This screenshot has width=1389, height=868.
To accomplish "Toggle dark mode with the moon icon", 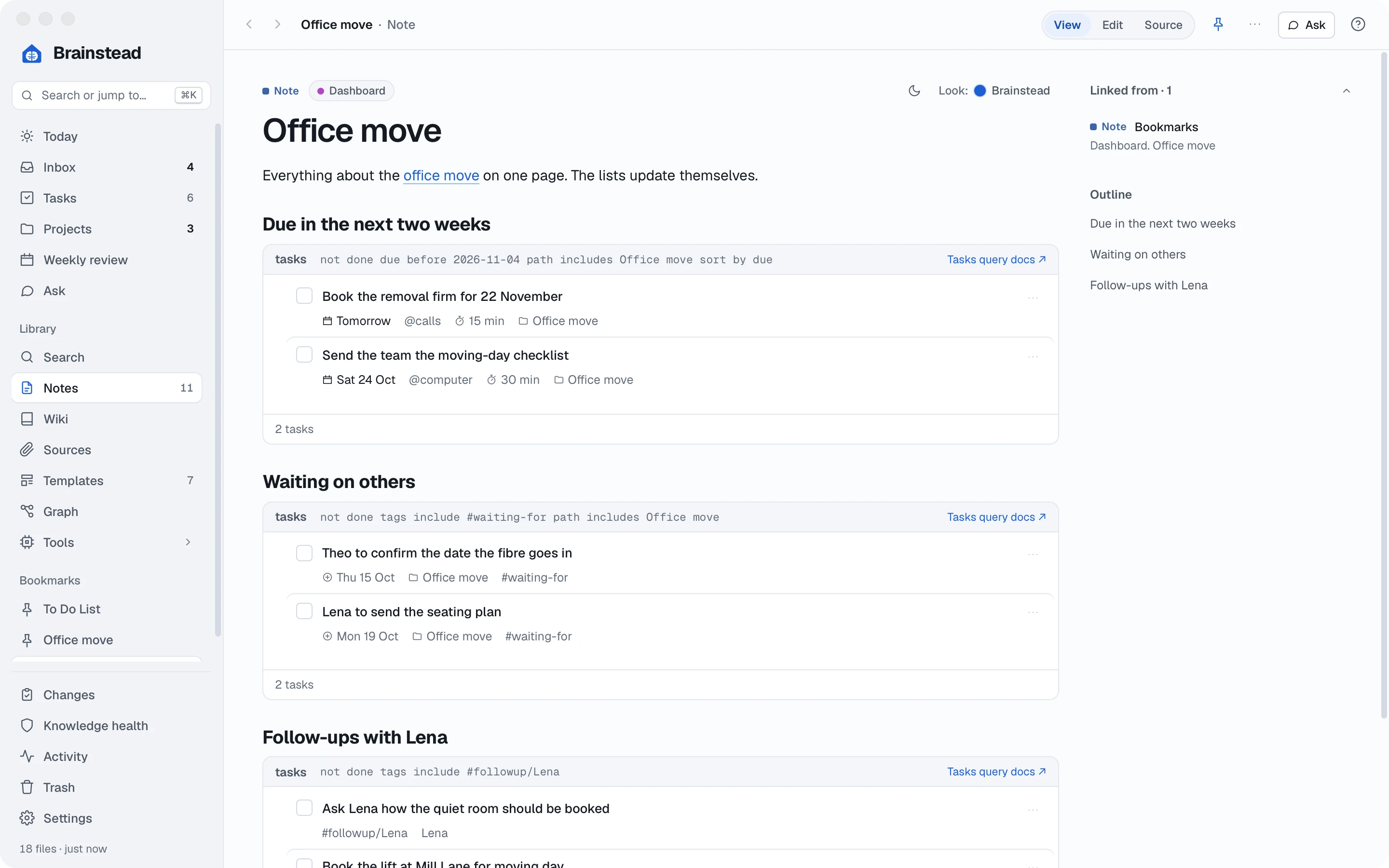I will point(914,91).
